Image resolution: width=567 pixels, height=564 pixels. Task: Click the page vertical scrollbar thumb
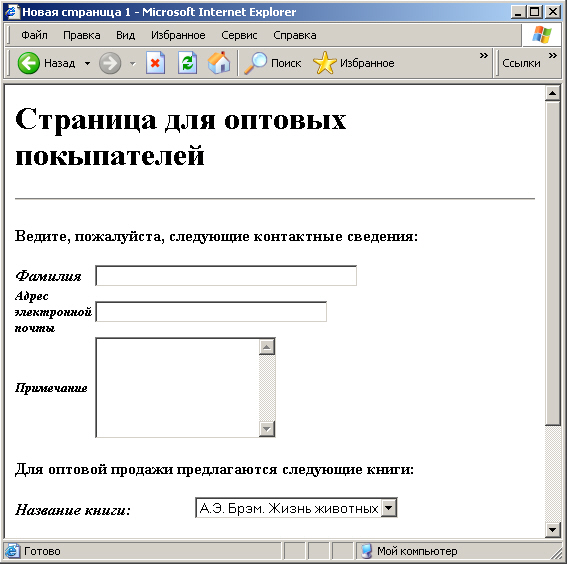(x=552, y=264)
